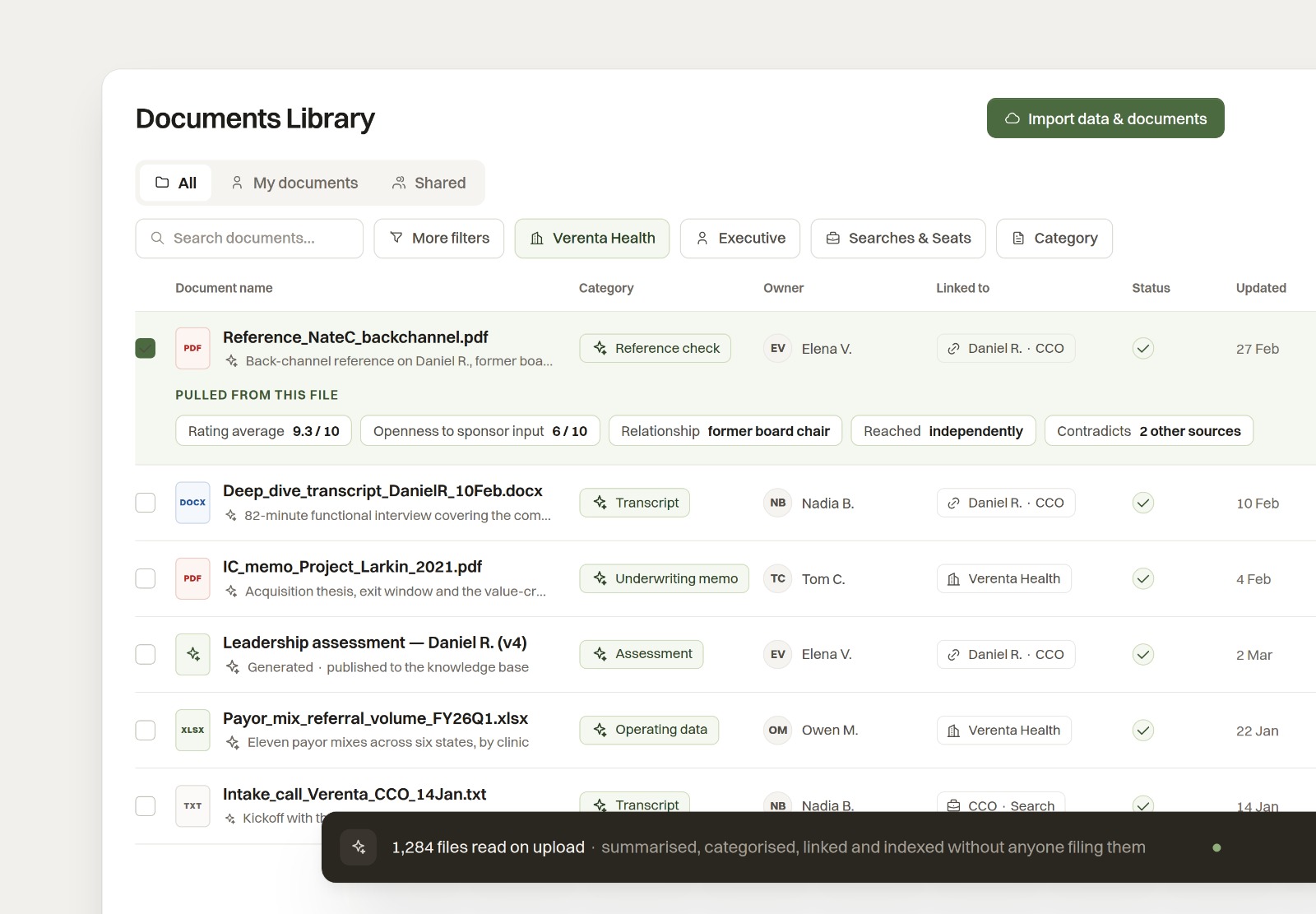1316x914 pixels.
Task: Open Daniel R. · CCO link in Reference row
Action: click(1006, 348)
